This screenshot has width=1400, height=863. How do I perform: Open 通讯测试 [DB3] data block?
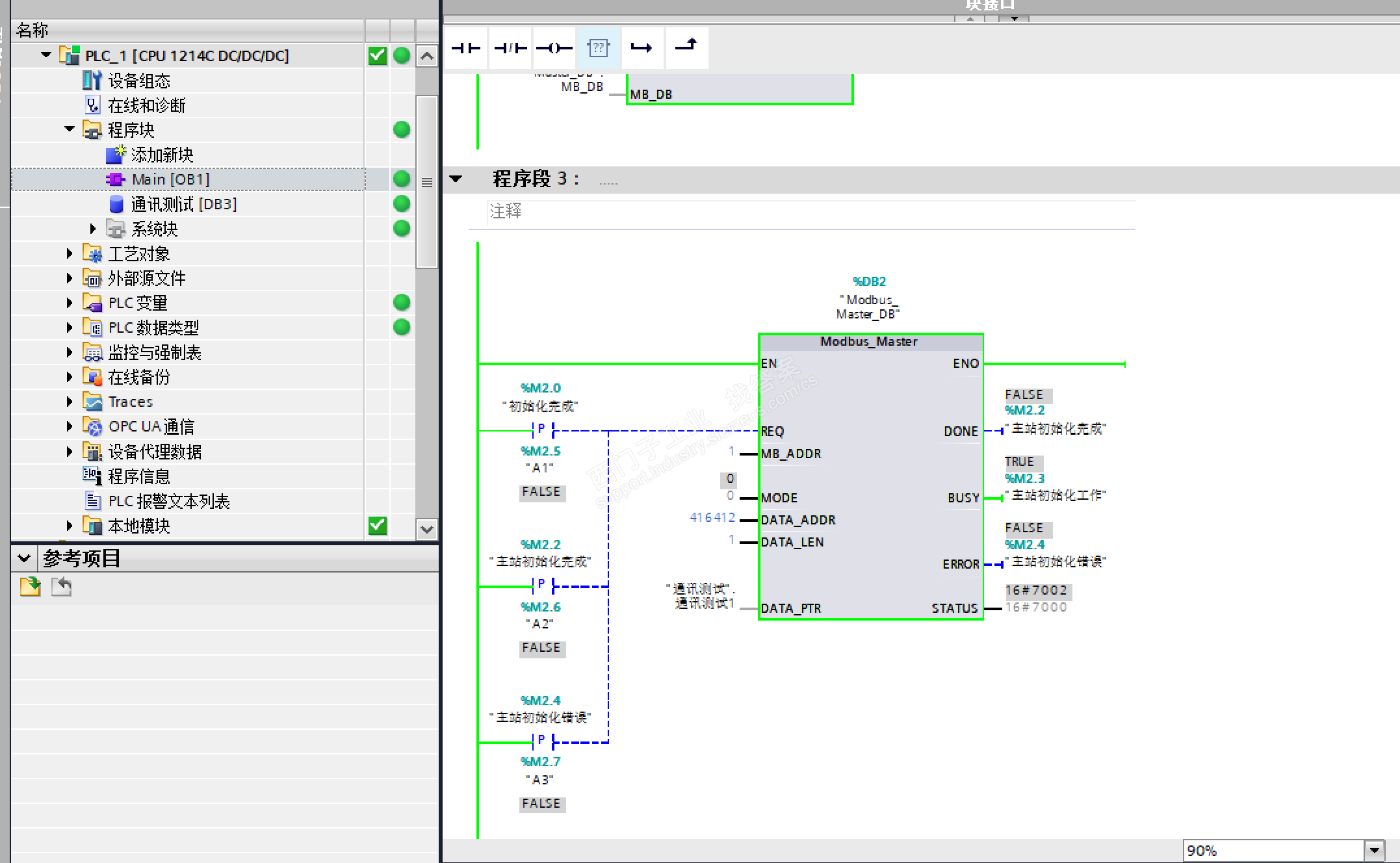(183, 204)
